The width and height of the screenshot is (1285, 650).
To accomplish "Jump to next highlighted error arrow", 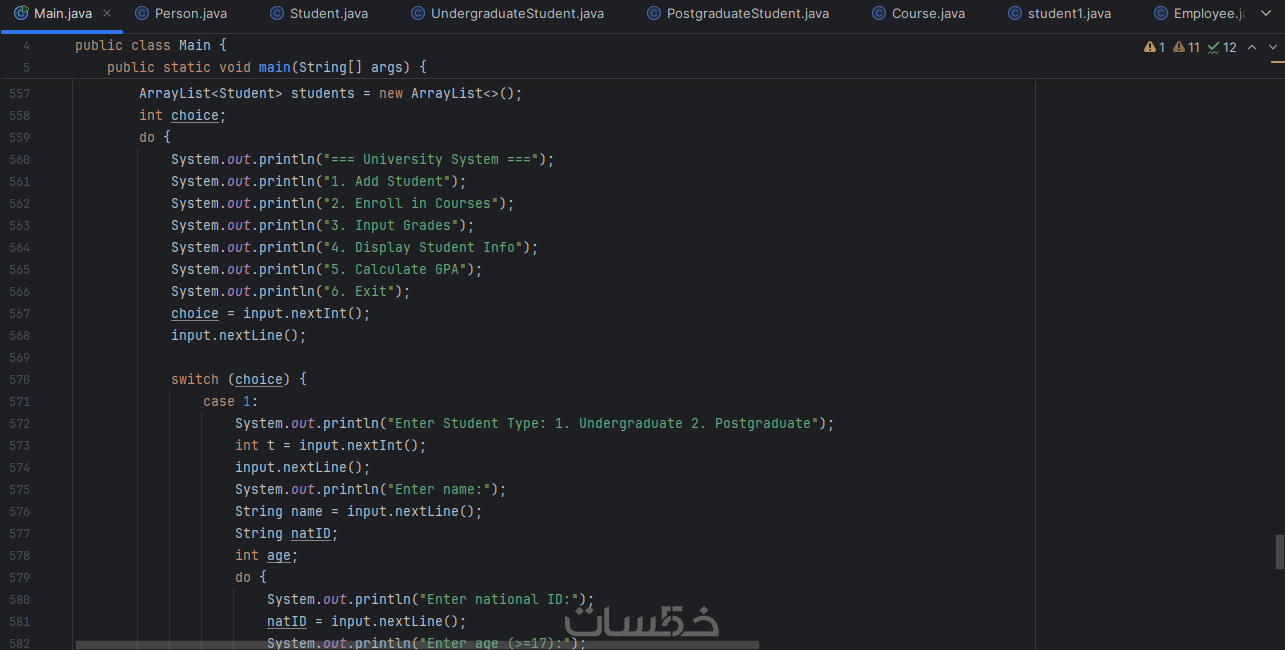I will click(1273, 47).
